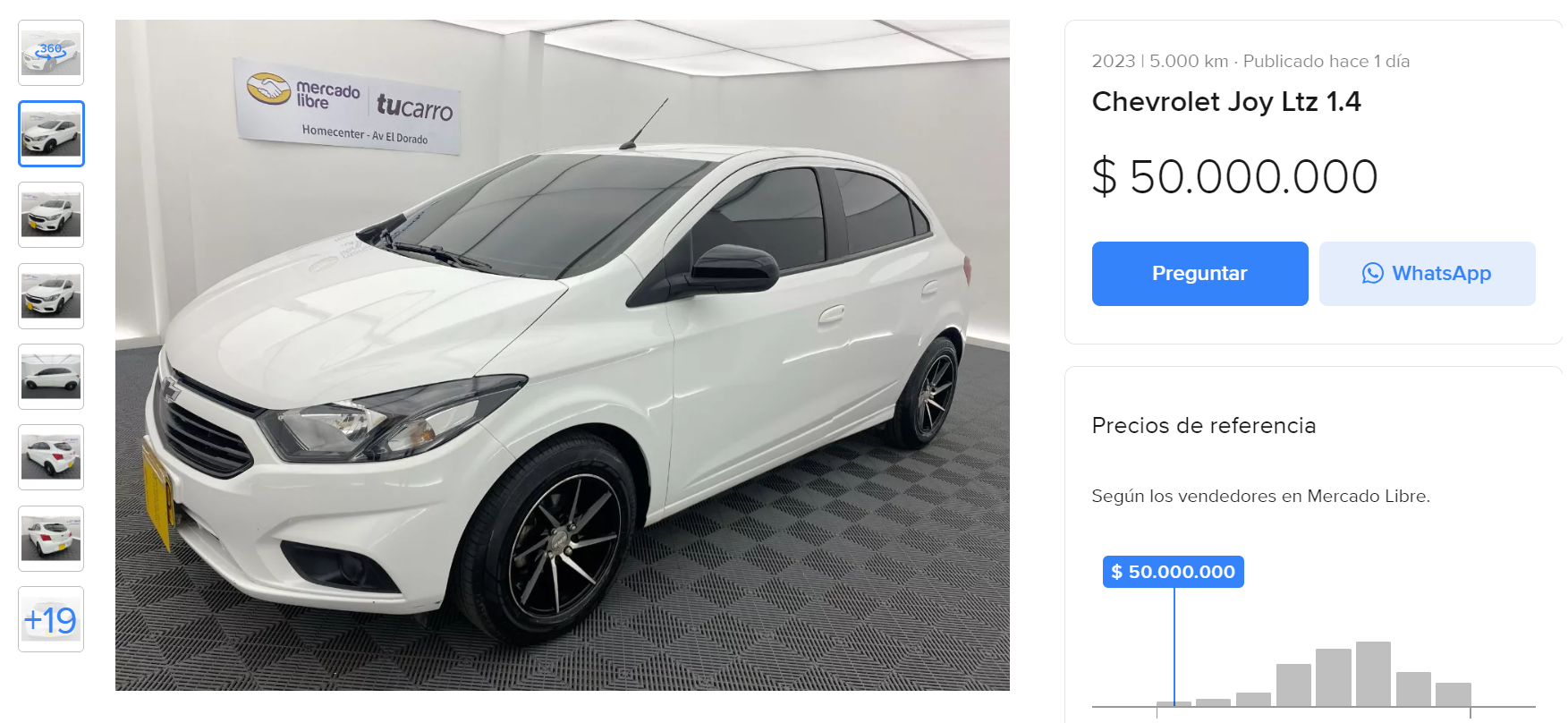Click the tallest histogram price bar
Screen dimensions: 1568x723
pos(1373,674)
